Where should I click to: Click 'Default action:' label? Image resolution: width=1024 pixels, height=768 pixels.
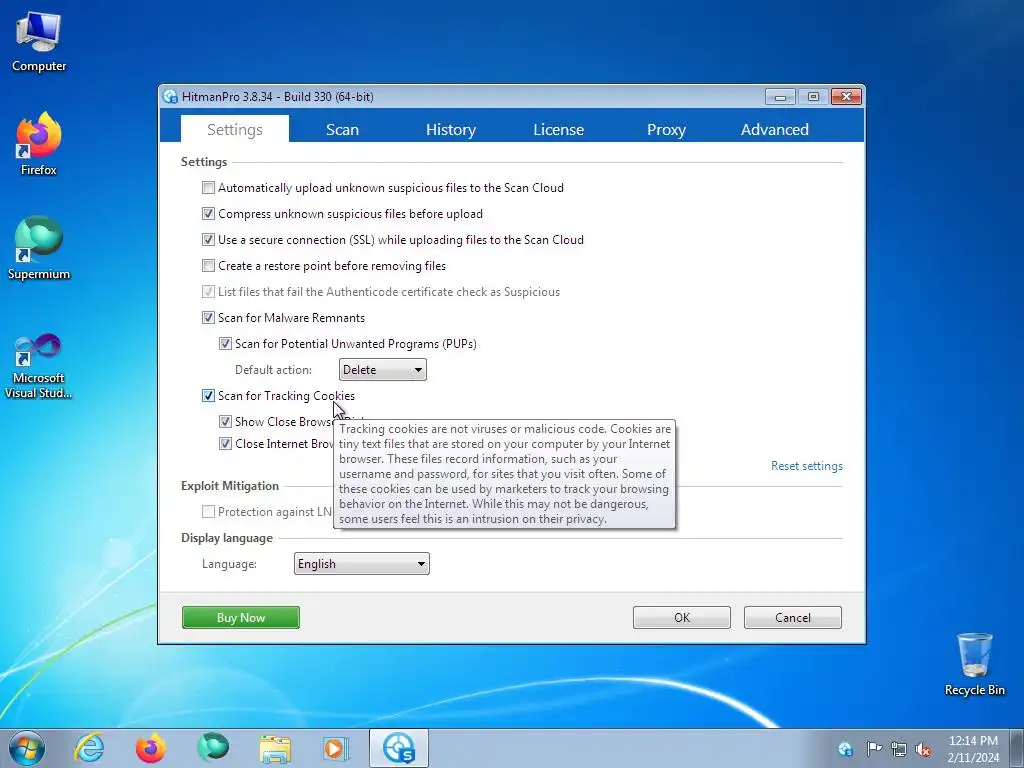(273, 370)
